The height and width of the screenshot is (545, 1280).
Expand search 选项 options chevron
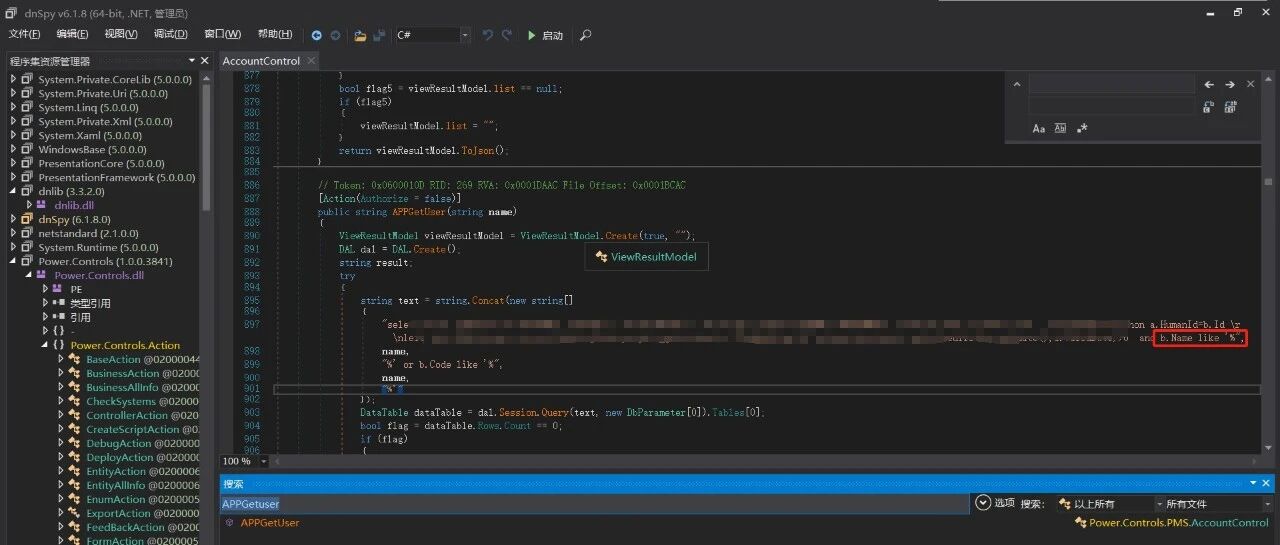[x=983, y=503]
